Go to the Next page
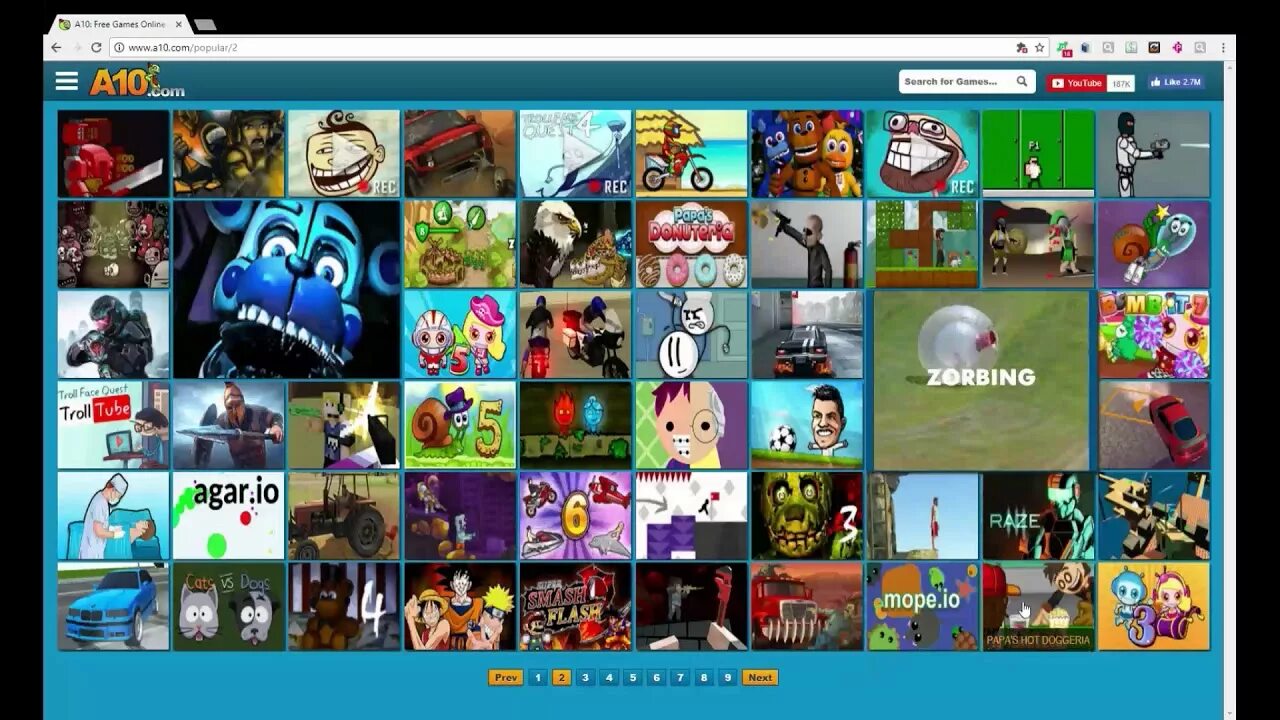1280x720 pixels. 760,677
